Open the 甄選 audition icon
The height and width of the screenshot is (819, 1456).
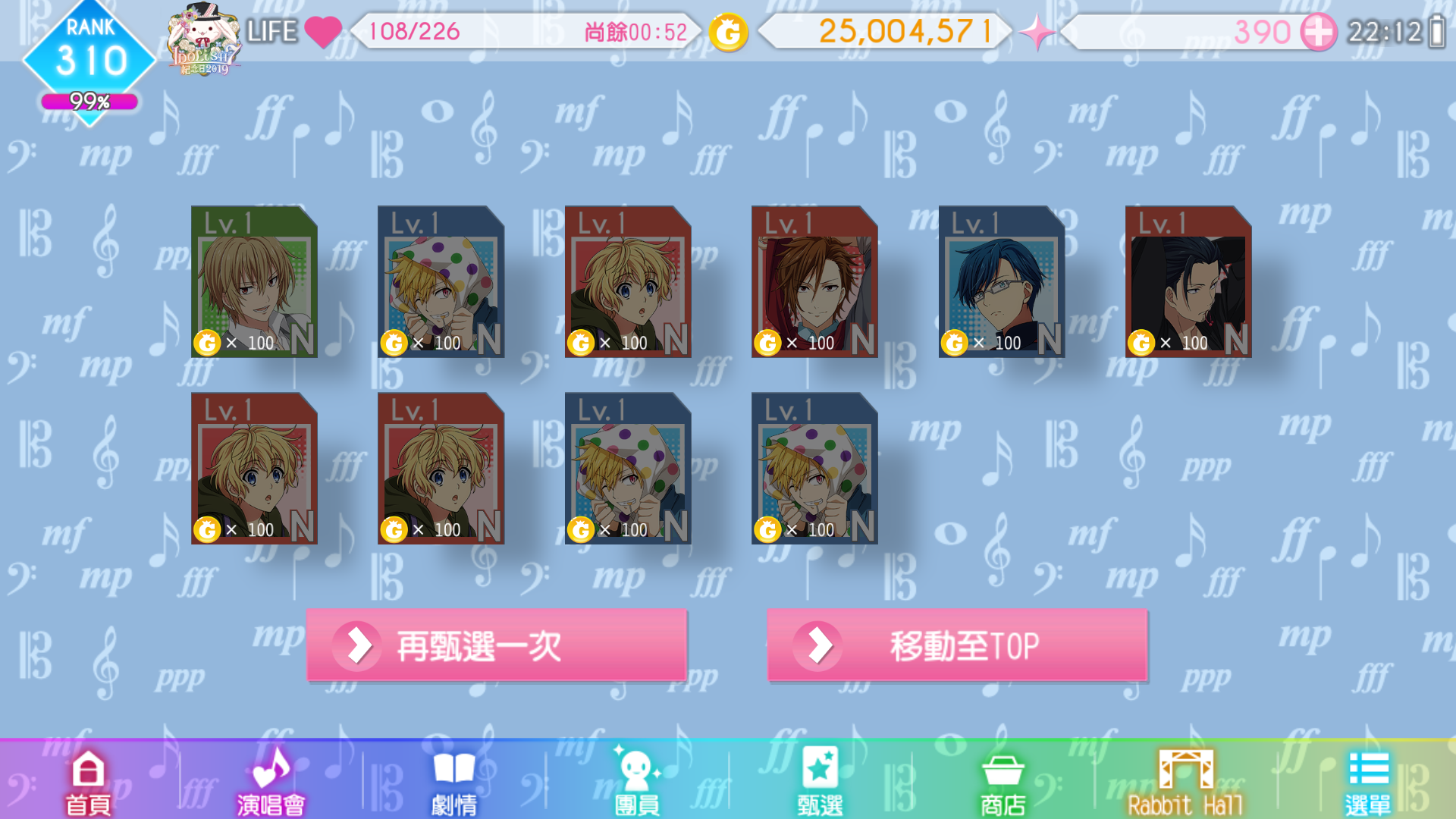820,783
